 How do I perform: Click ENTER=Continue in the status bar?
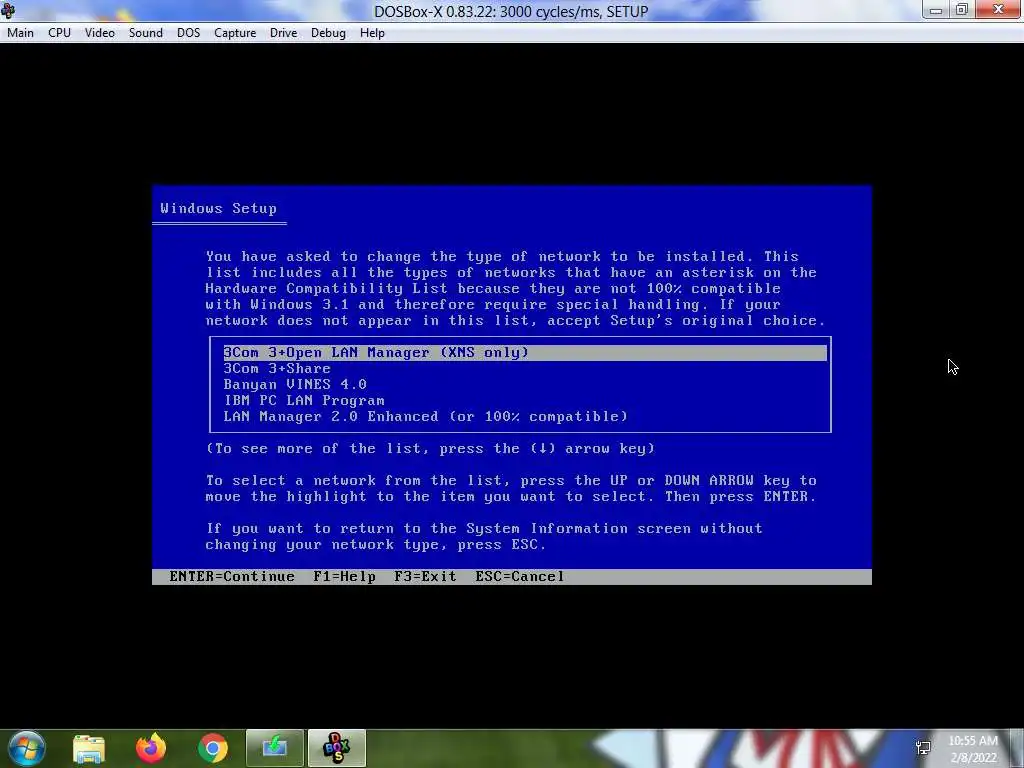pyautogui.click(x=232, y=577)
